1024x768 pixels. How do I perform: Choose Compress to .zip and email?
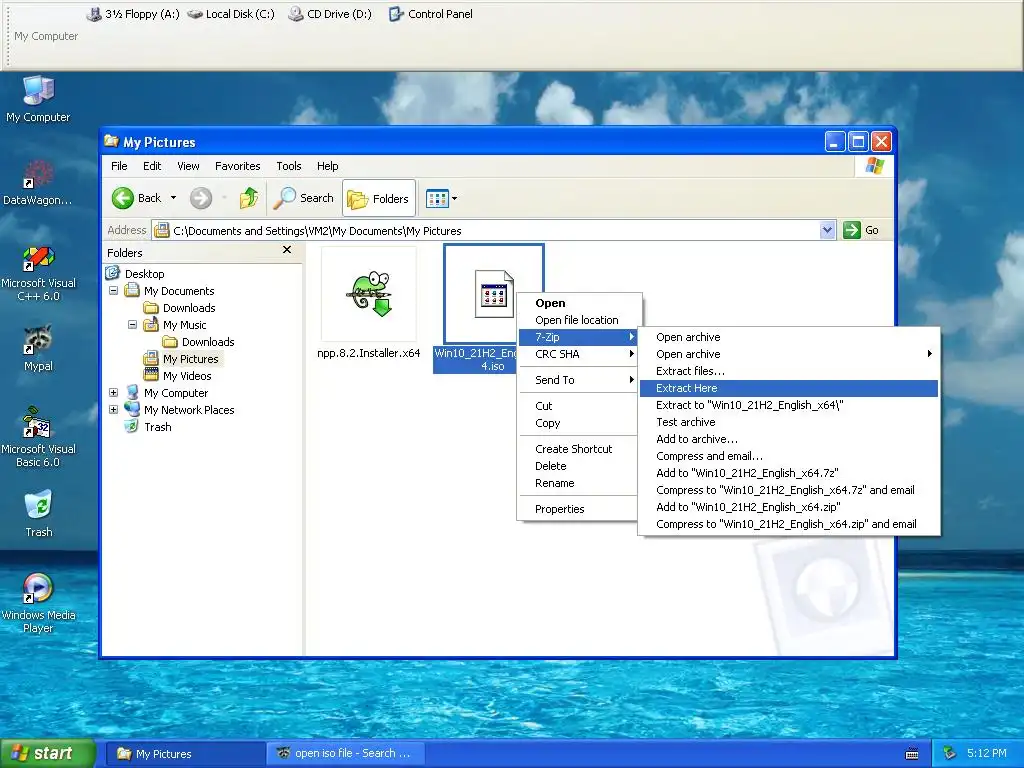(789, 524)
